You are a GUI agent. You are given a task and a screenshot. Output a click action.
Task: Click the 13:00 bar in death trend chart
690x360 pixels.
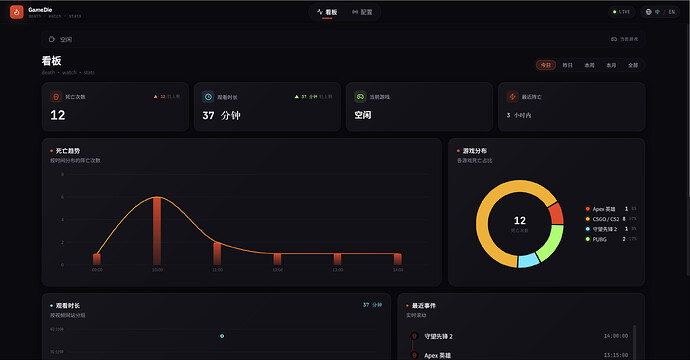(x=338, y=259)
